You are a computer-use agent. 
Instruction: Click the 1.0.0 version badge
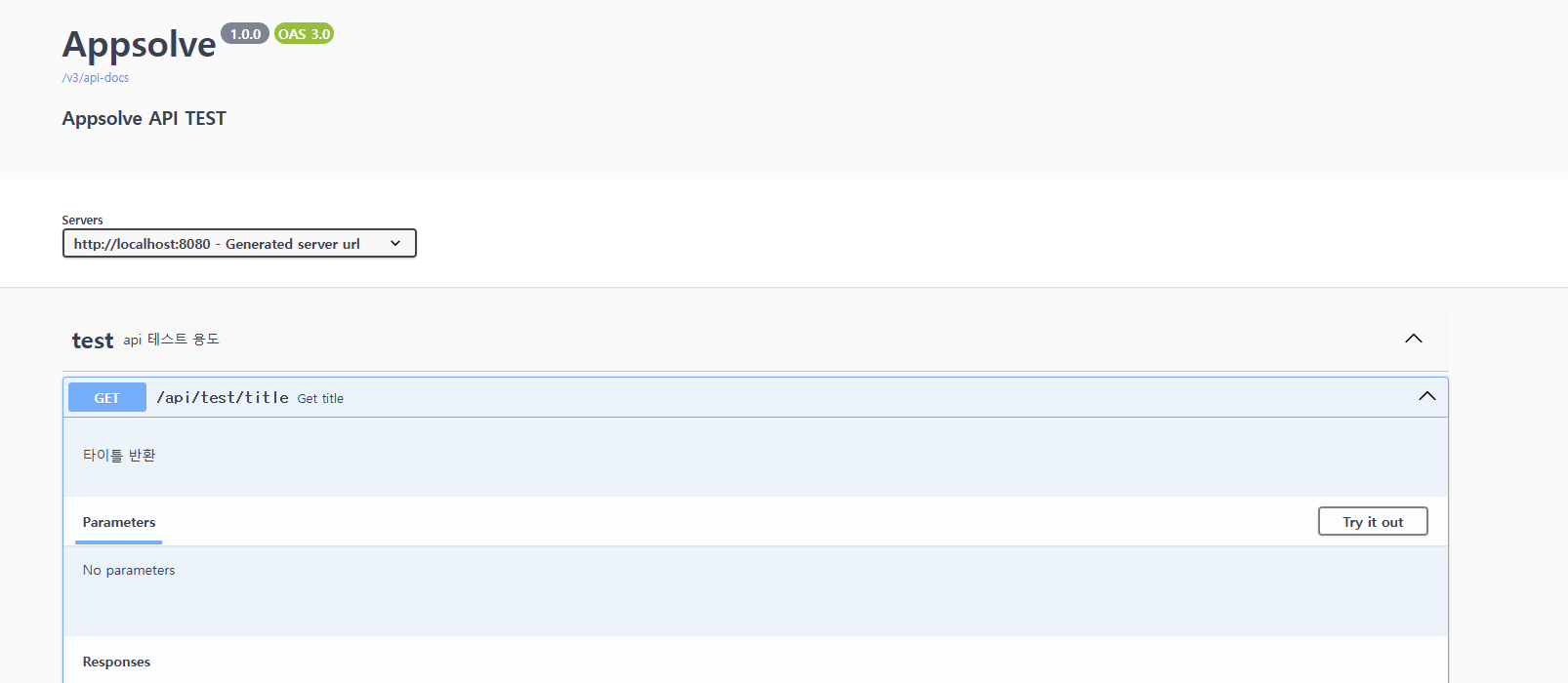(x=245, y=34)
